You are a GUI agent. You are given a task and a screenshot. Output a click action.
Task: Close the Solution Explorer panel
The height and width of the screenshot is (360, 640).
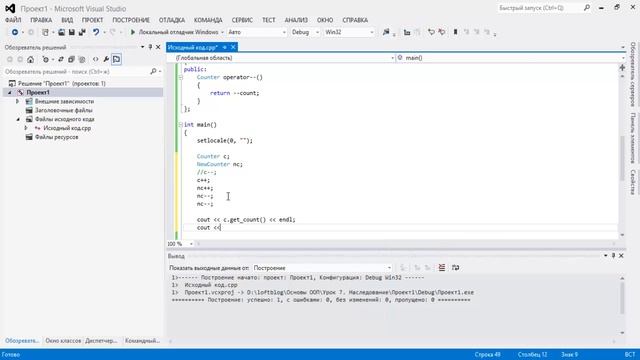tap(158, 47)
